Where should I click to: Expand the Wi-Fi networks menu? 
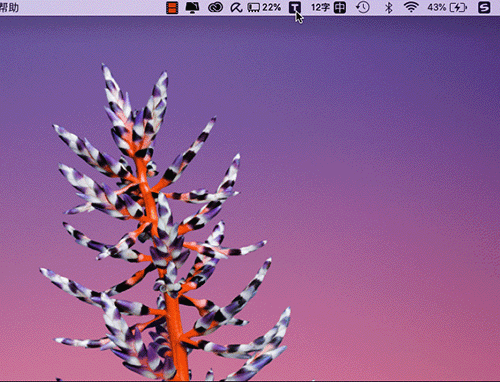coord(411,8)
